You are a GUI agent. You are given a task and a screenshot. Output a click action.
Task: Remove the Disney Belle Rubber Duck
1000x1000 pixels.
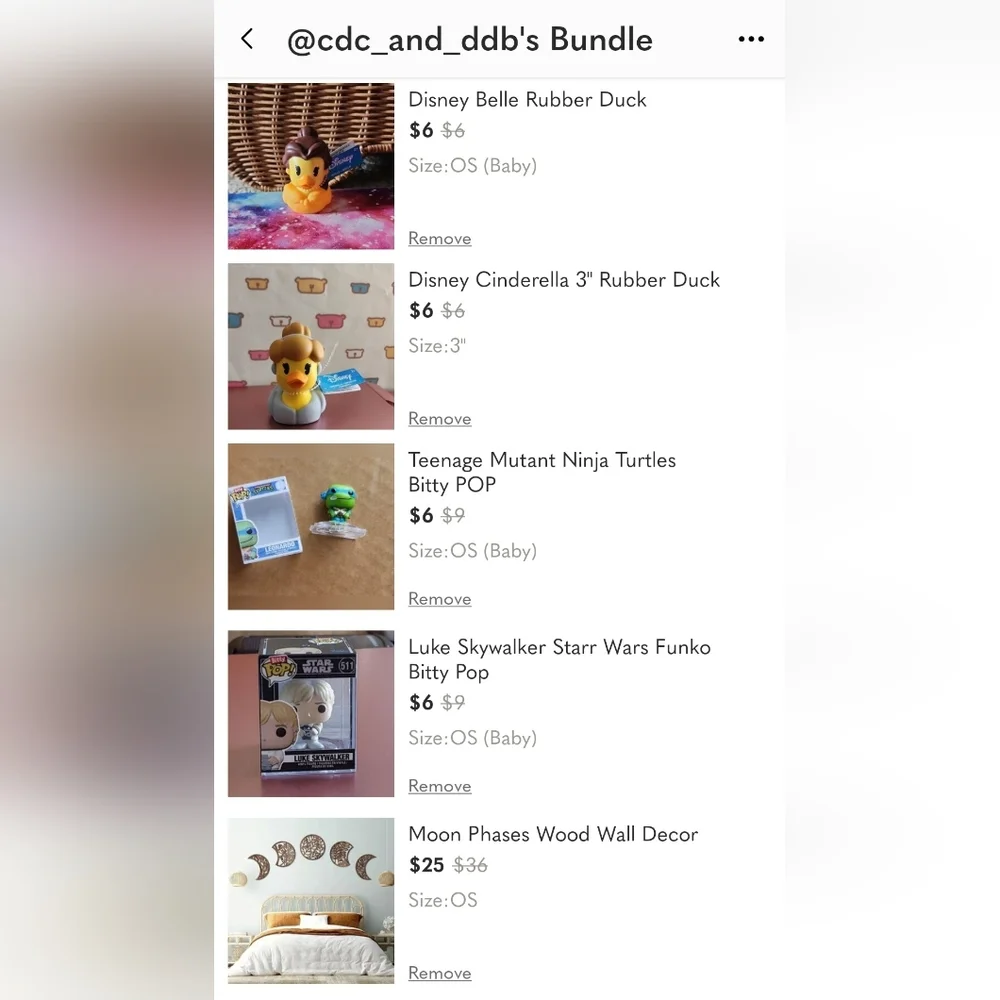click(439, 239)
